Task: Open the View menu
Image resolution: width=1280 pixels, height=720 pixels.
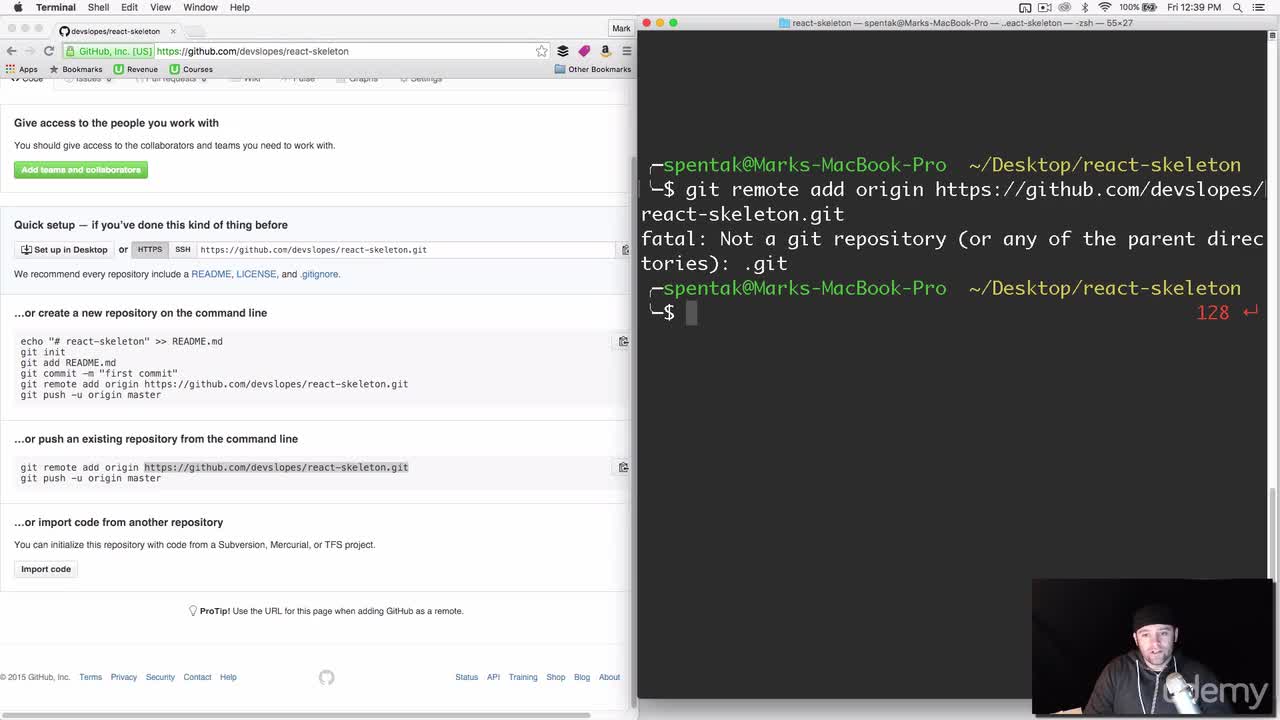Action: coord(160,7)
